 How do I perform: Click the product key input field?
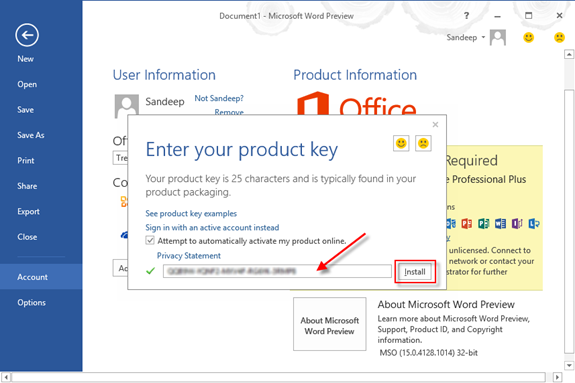277,271
